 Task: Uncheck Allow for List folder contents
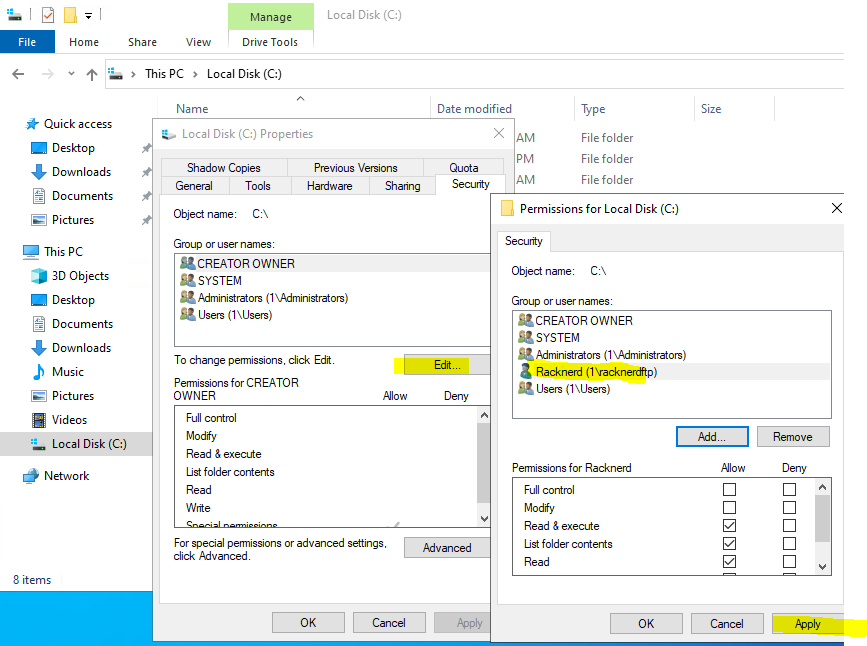pos(729,544)
